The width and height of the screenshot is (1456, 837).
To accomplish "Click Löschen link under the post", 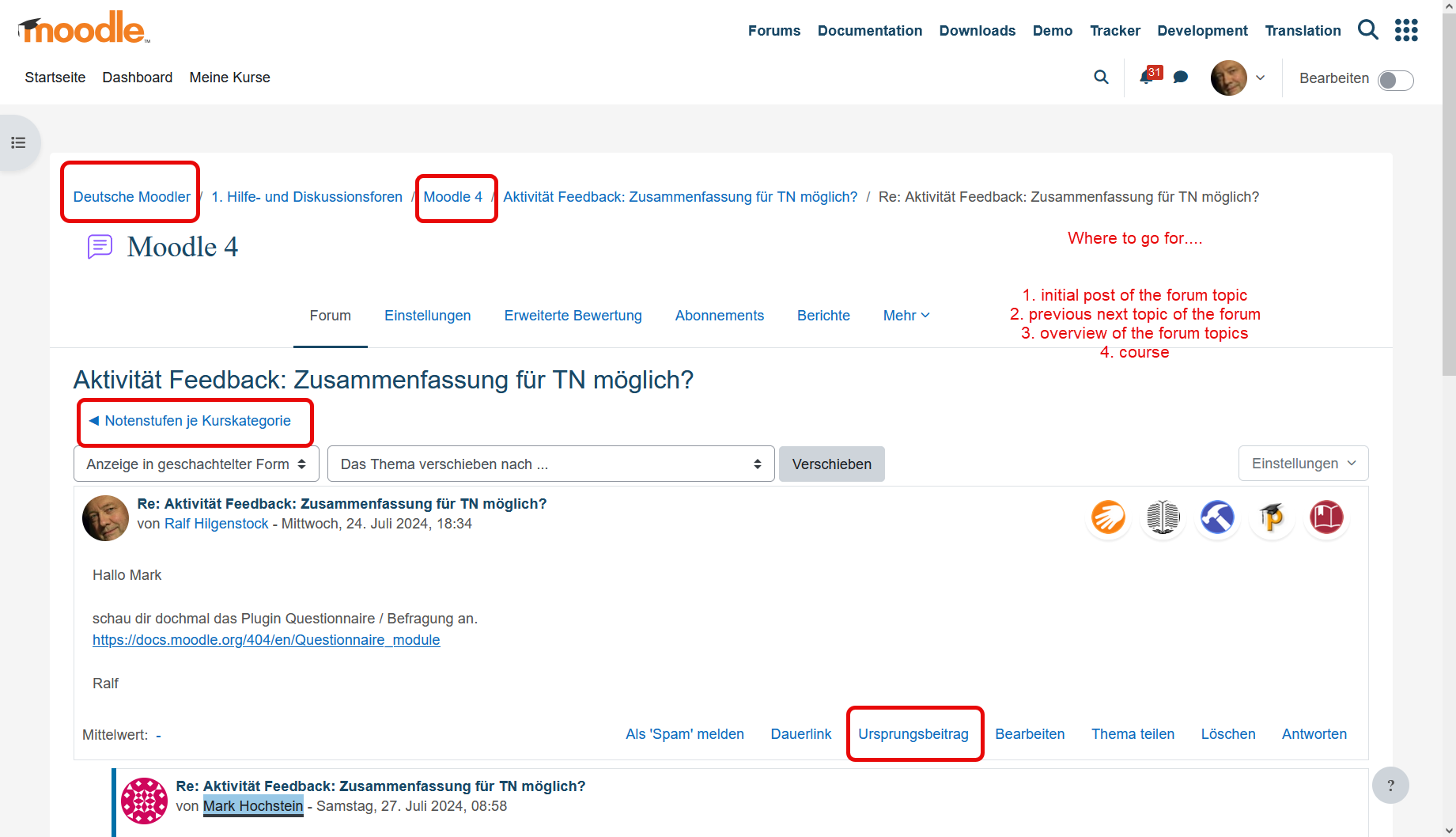I will pyautogui.click(x=1228, y=734).
